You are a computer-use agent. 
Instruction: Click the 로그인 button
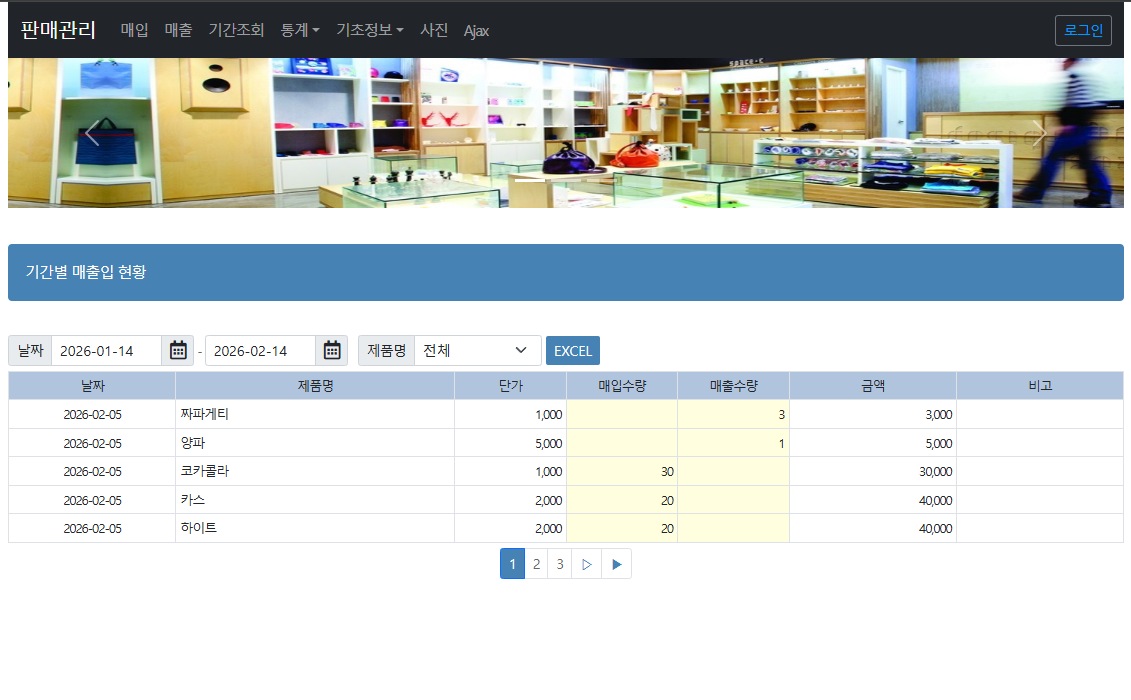click(1083, 30)
